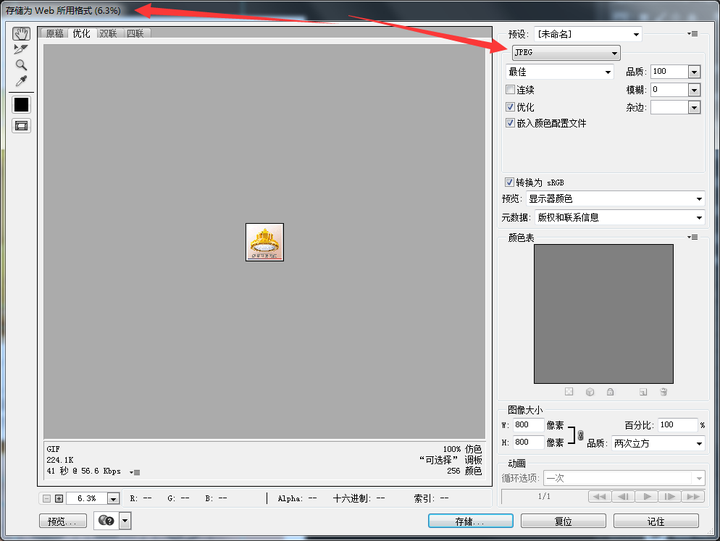Select the Eyedropper tool
Image resolution: width=720 pixels, height=541 pixels.
click(x=21, y=81)
